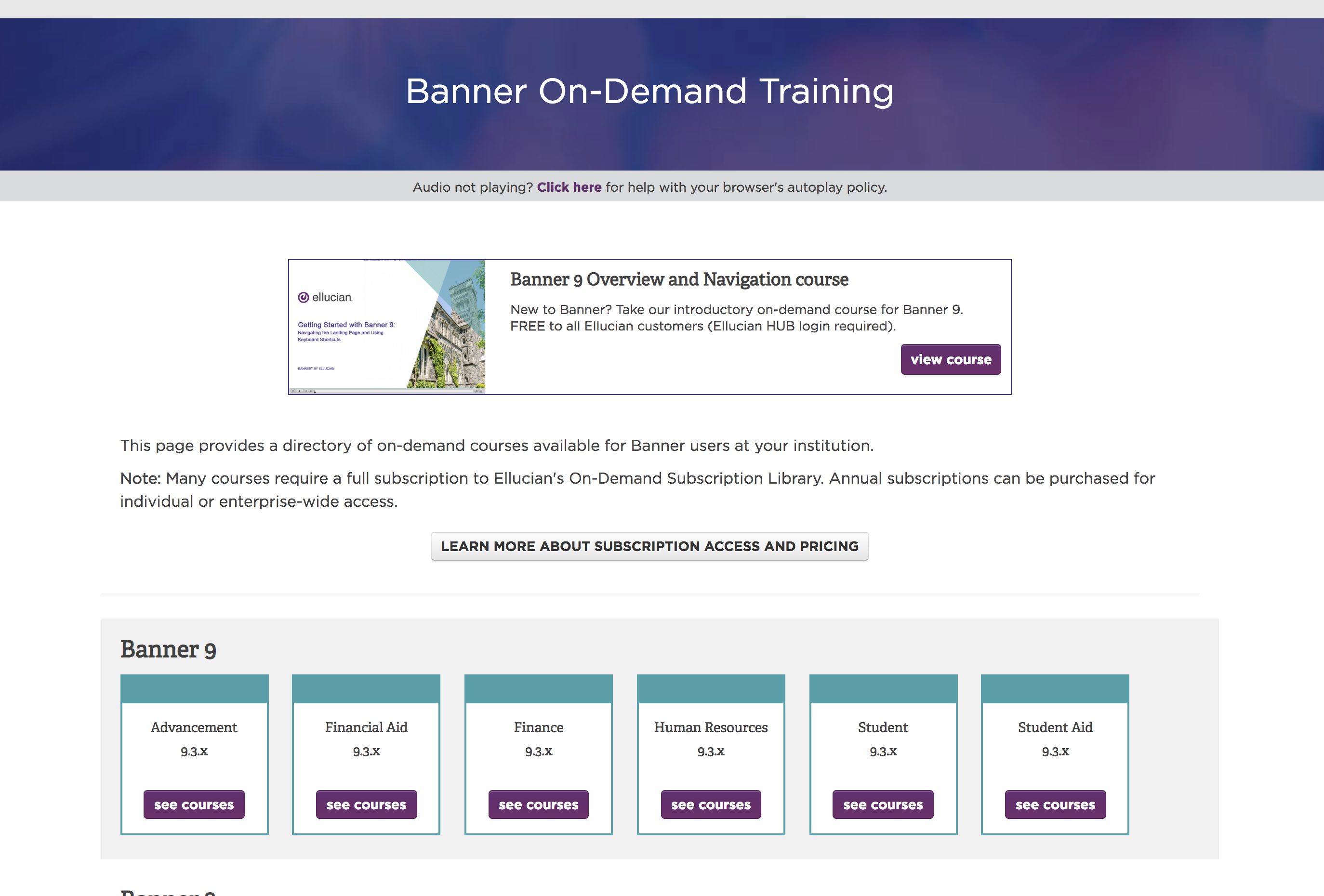Click the Financial Aid card title

pos(366,727)
